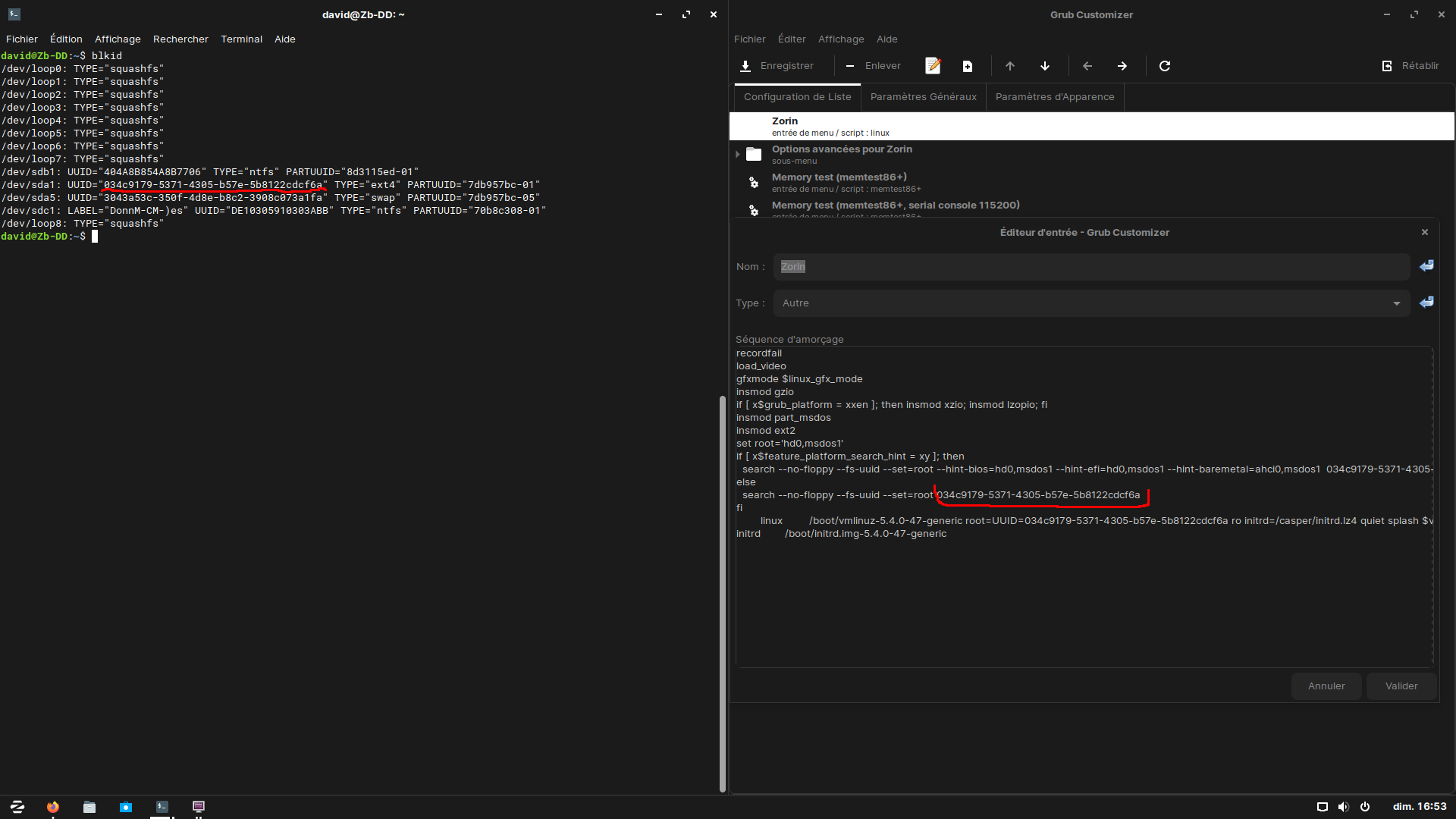Click the Enregistrer toolbar button
The height and width of the screenshot is (819, 1456).
click(777, 66)
